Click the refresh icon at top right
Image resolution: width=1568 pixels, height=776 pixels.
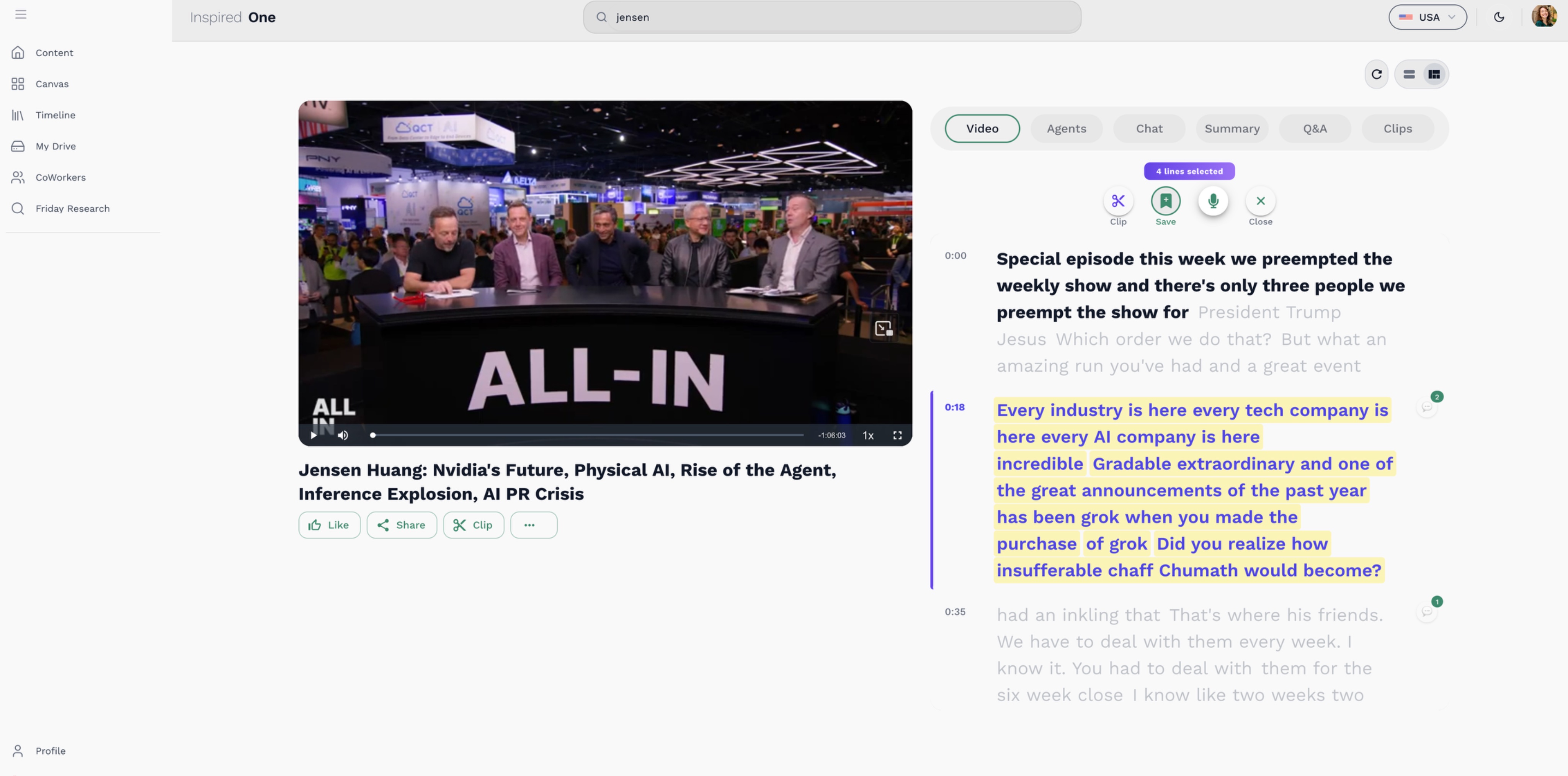(x=1376, y=74)
